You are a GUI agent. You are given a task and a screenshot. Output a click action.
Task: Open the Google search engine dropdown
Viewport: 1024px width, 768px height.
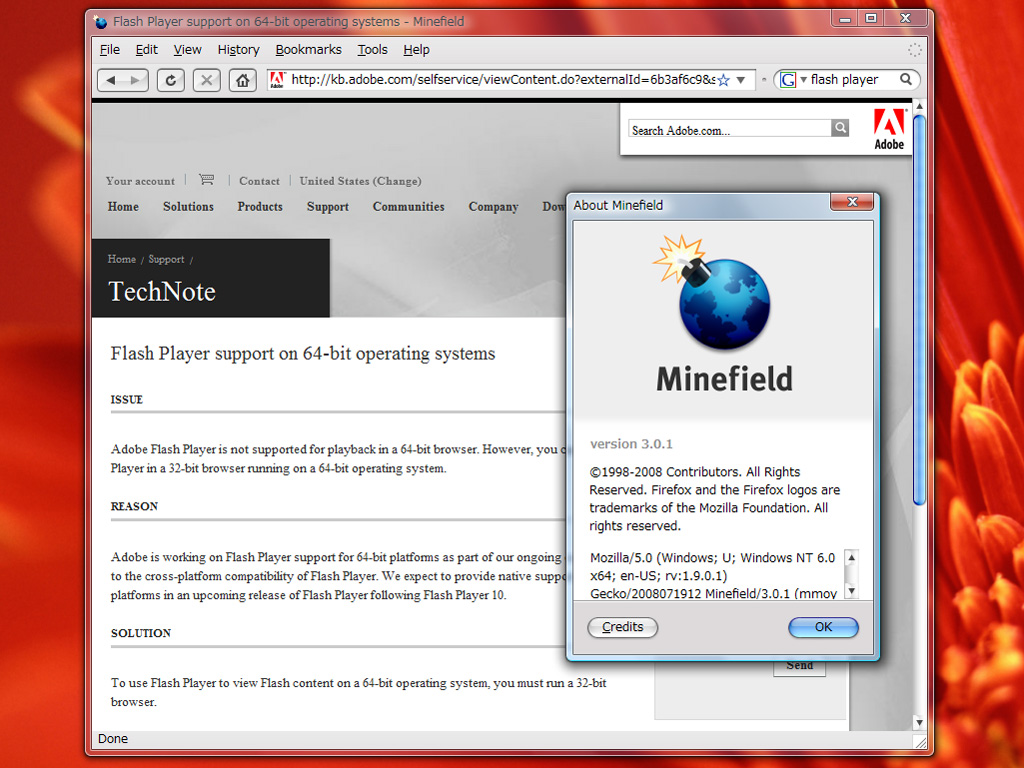(x=792, y=80)
